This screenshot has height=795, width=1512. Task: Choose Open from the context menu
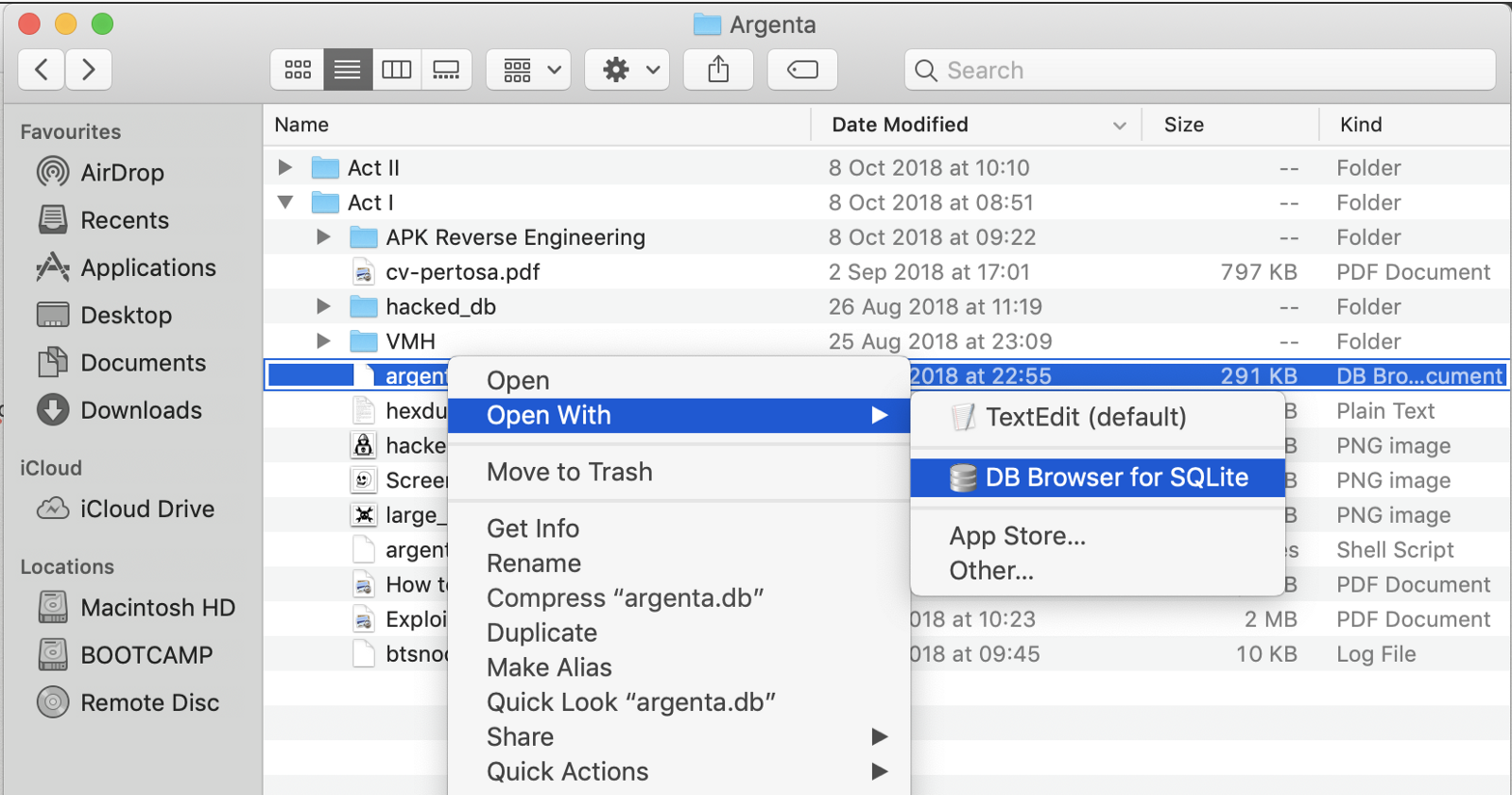679,380
